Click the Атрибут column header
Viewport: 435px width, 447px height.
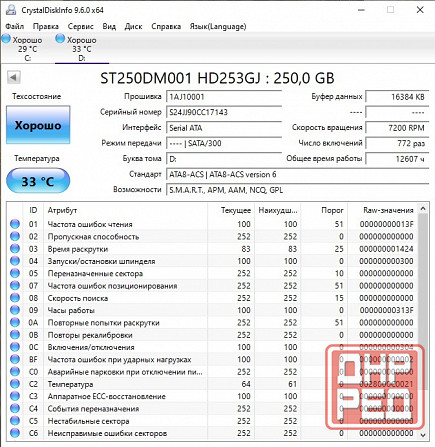click(x=125, y=210)
